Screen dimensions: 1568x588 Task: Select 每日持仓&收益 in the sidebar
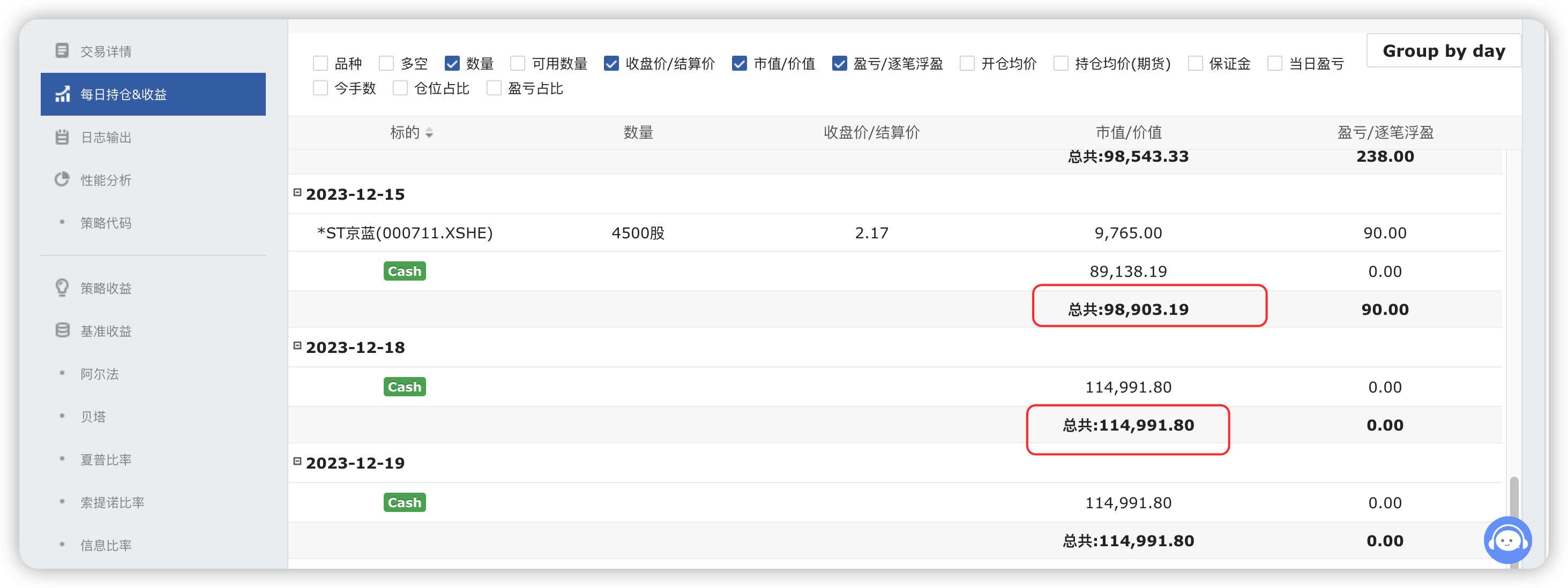153,94
